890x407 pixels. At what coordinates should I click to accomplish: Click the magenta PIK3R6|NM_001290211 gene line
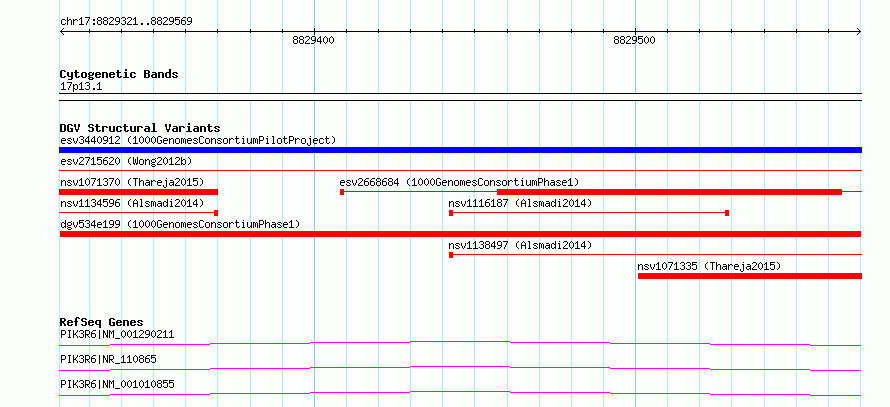coord(460,343)
